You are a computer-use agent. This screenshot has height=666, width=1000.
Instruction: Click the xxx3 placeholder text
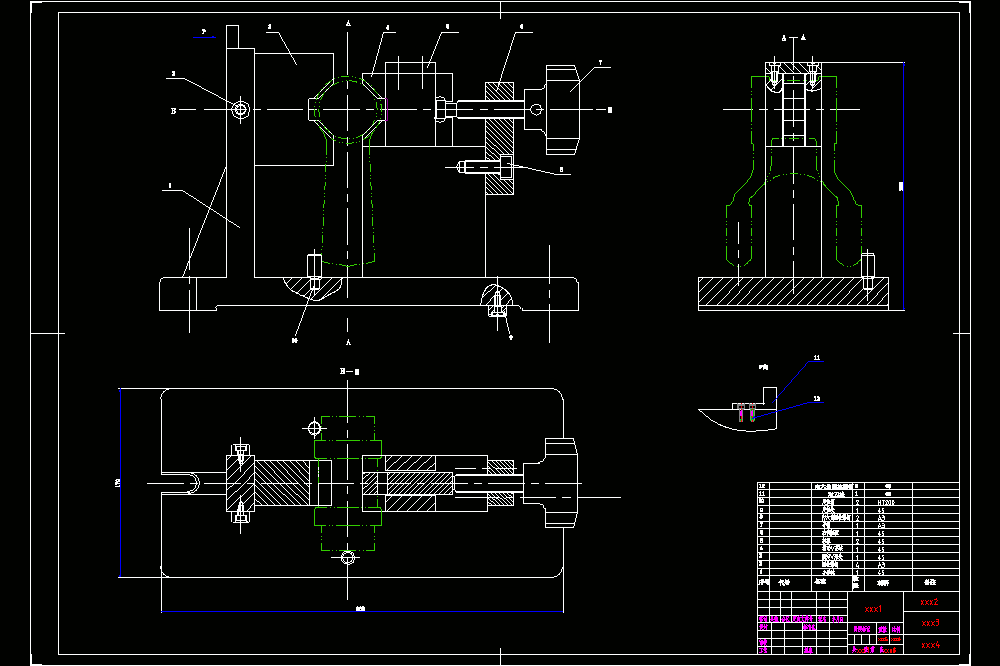930,623
